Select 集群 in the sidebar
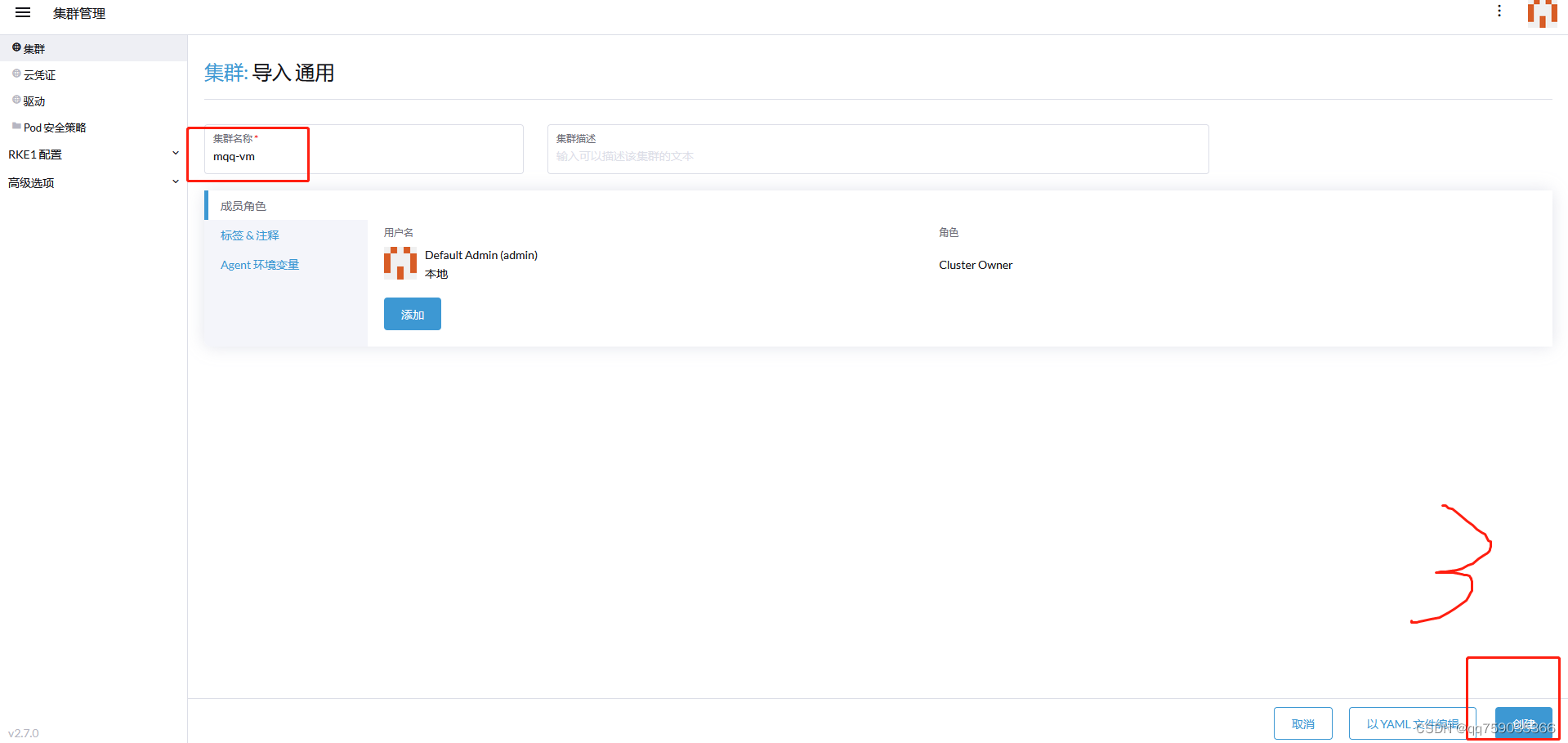 point(93,48)
